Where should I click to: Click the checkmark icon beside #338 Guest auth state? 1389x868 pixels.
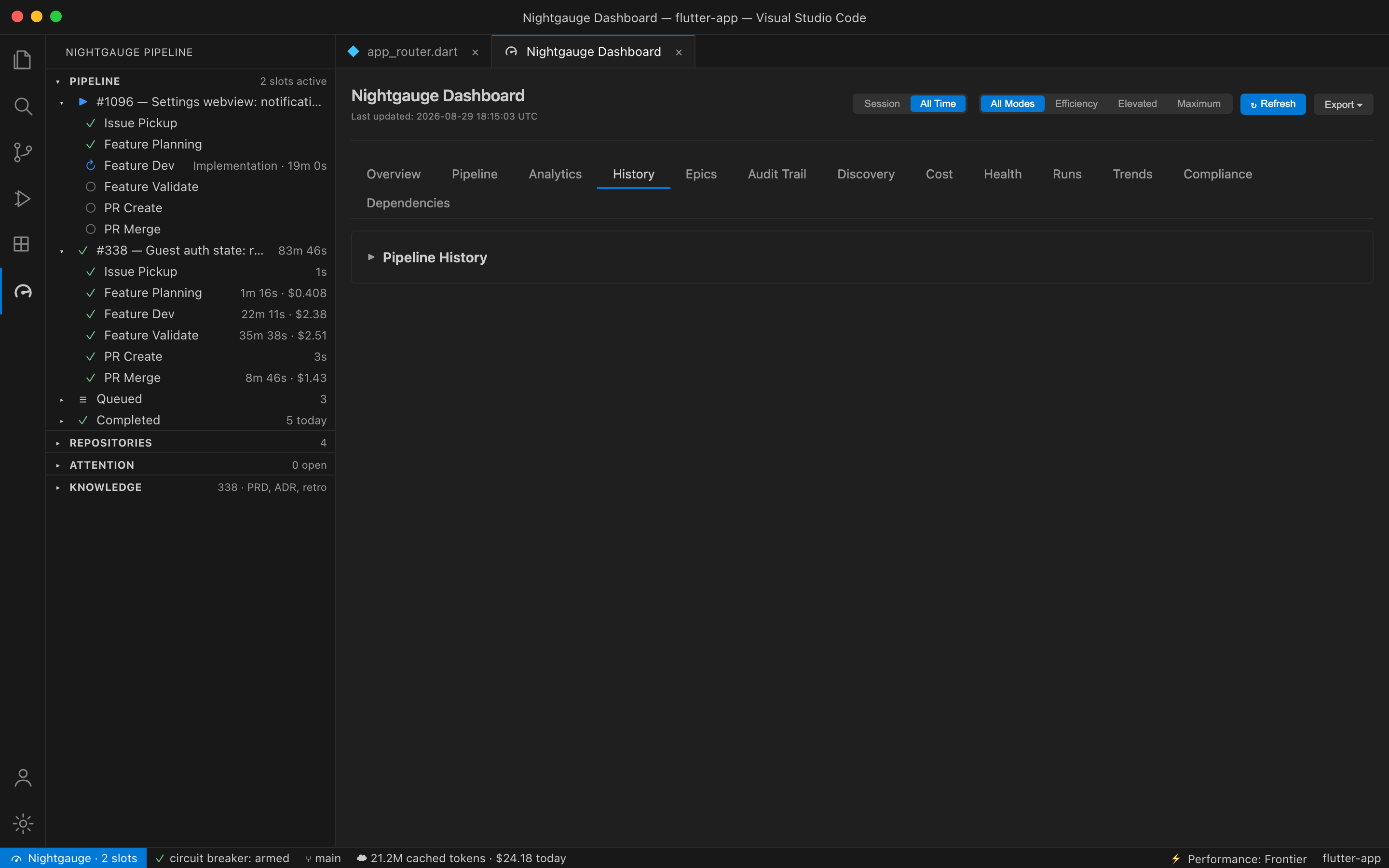[x=82, y=250]
